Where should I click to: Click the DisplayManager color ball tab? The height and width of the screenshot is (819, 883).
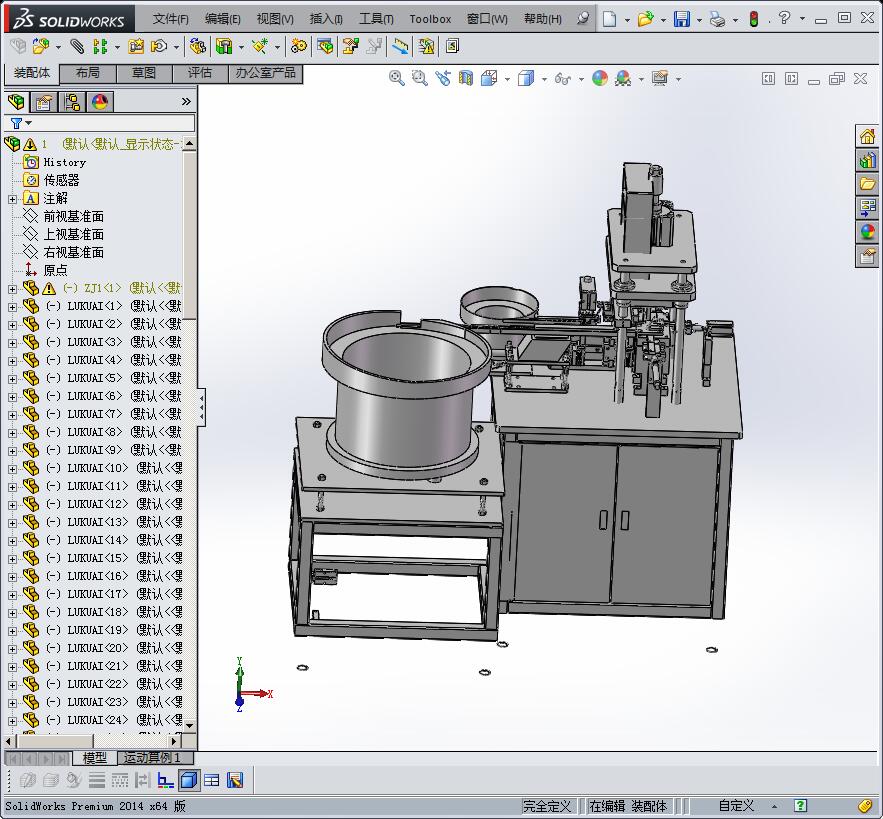tap(100, 102)
